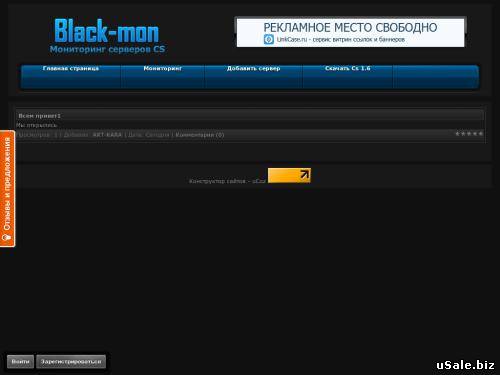Click the lightbulb icon on the feedback tab
Image resolution: width=500 pixels, height=375 pixels.
point(7,237)
